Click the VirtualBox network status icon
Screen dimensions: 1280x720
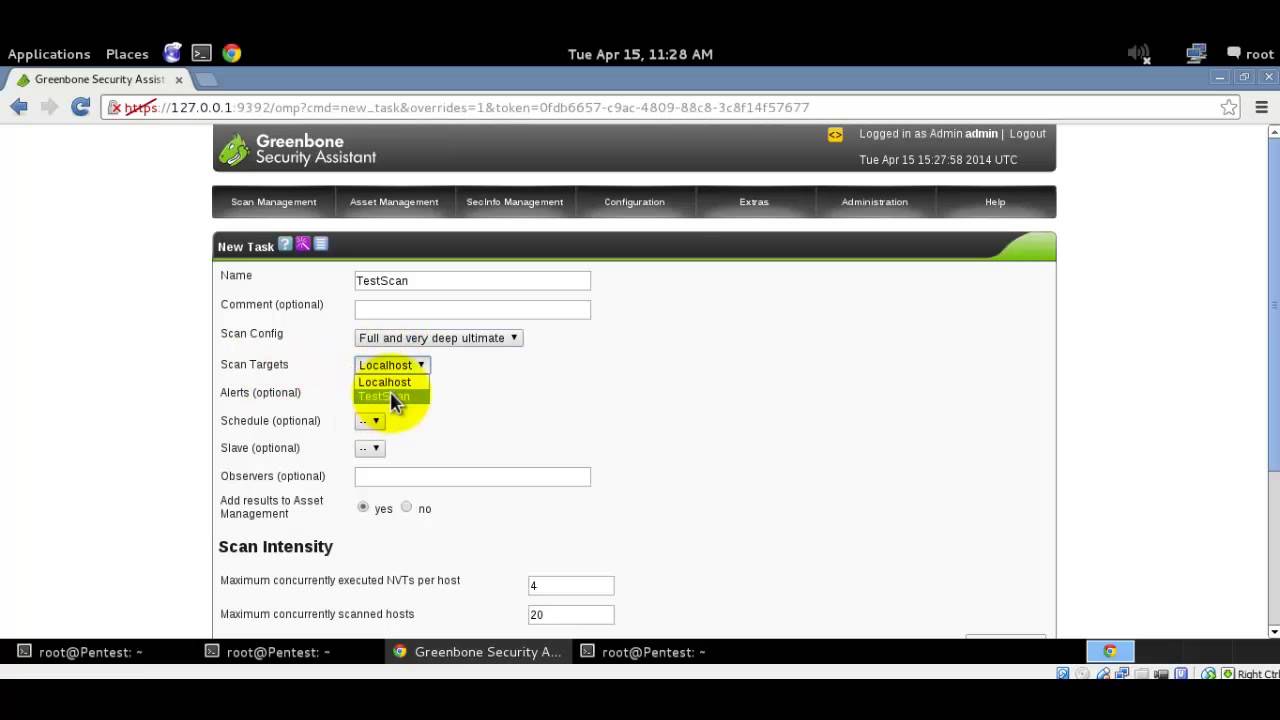1122,675
